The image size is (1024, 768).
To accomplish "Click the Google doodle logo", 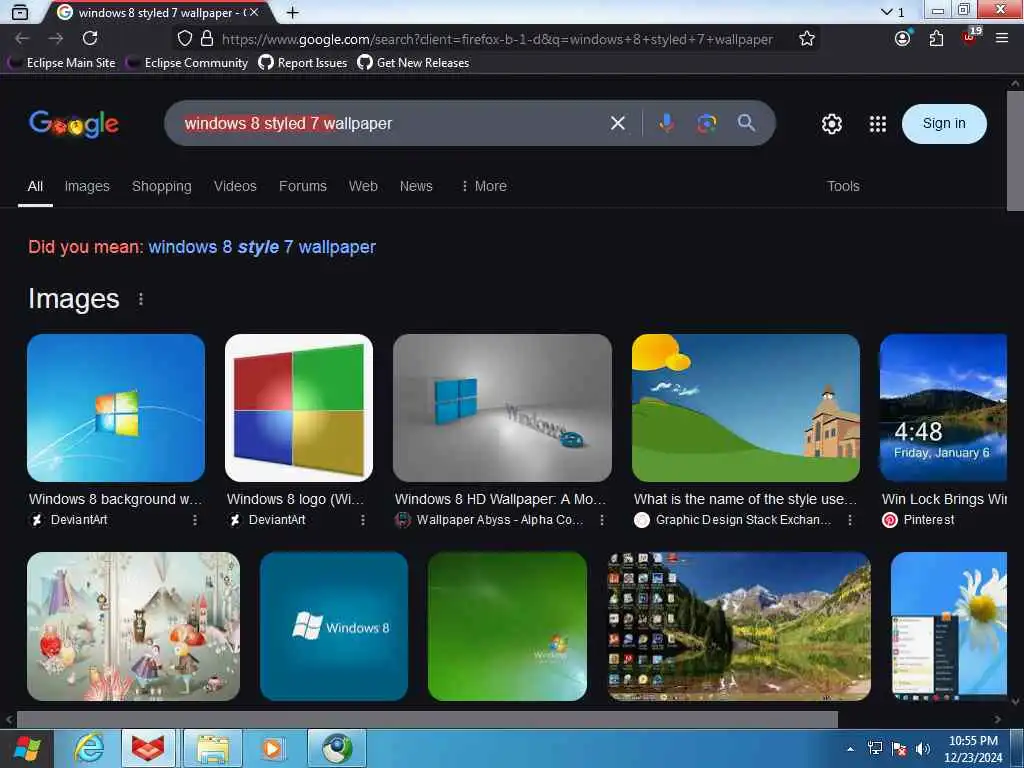I will tap(73, 123).
